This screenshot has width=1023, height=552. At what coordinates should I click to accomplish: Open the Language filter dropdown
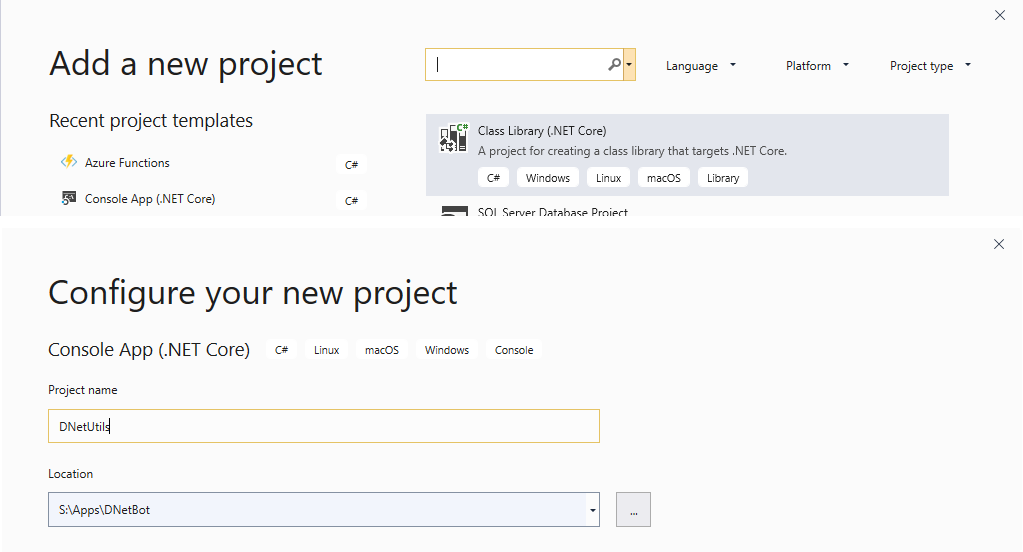701,66
